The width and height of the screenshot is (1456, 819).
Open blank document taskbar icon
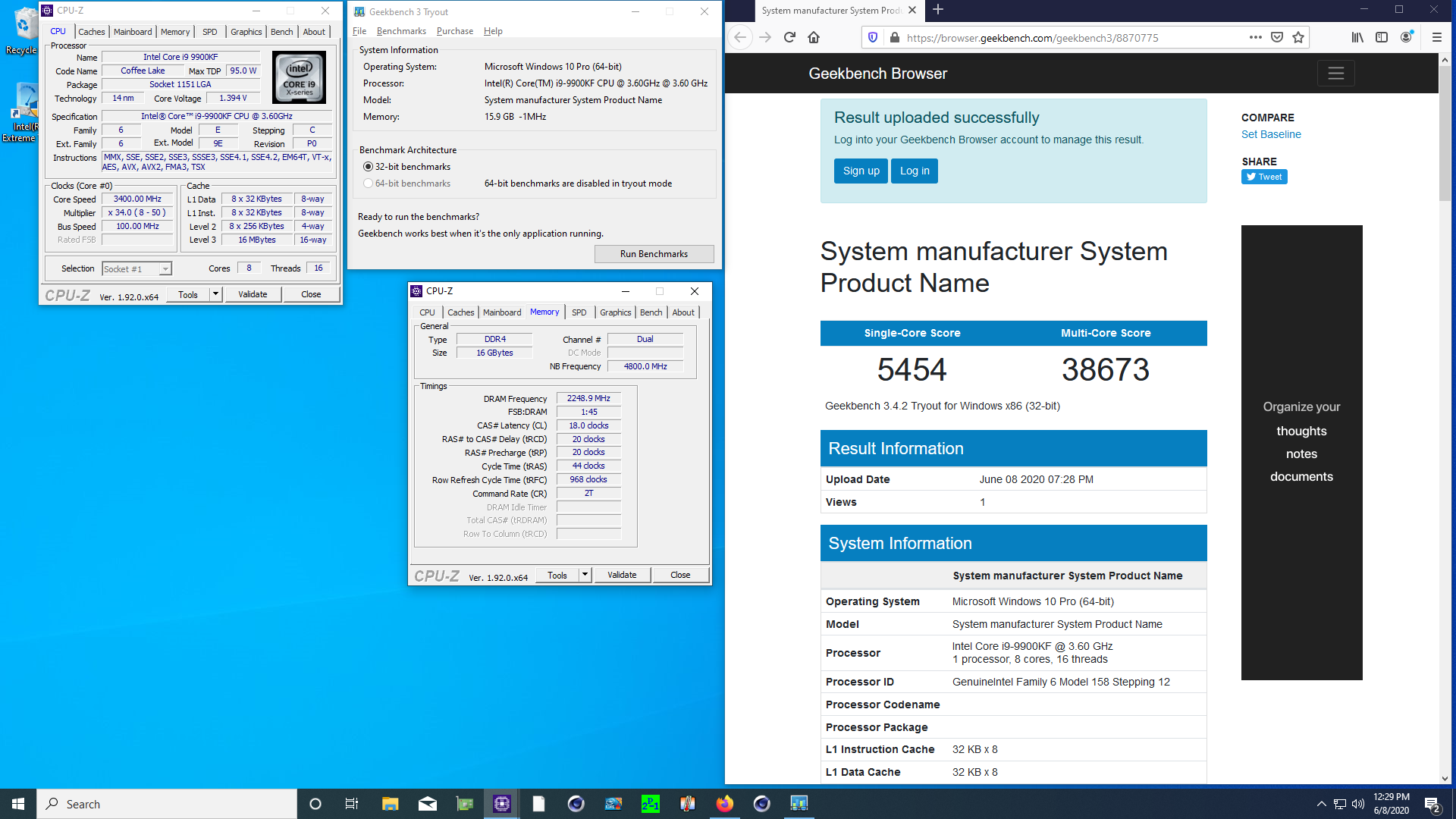pyautogui.click(x=538, y=804)
